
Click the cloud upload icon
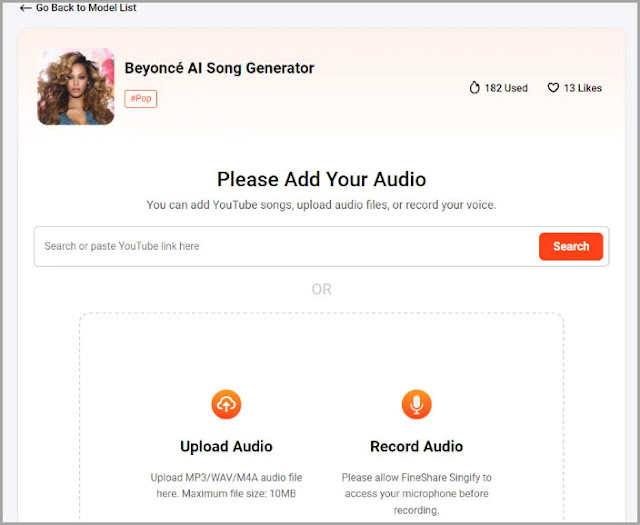tap(226, 405)
